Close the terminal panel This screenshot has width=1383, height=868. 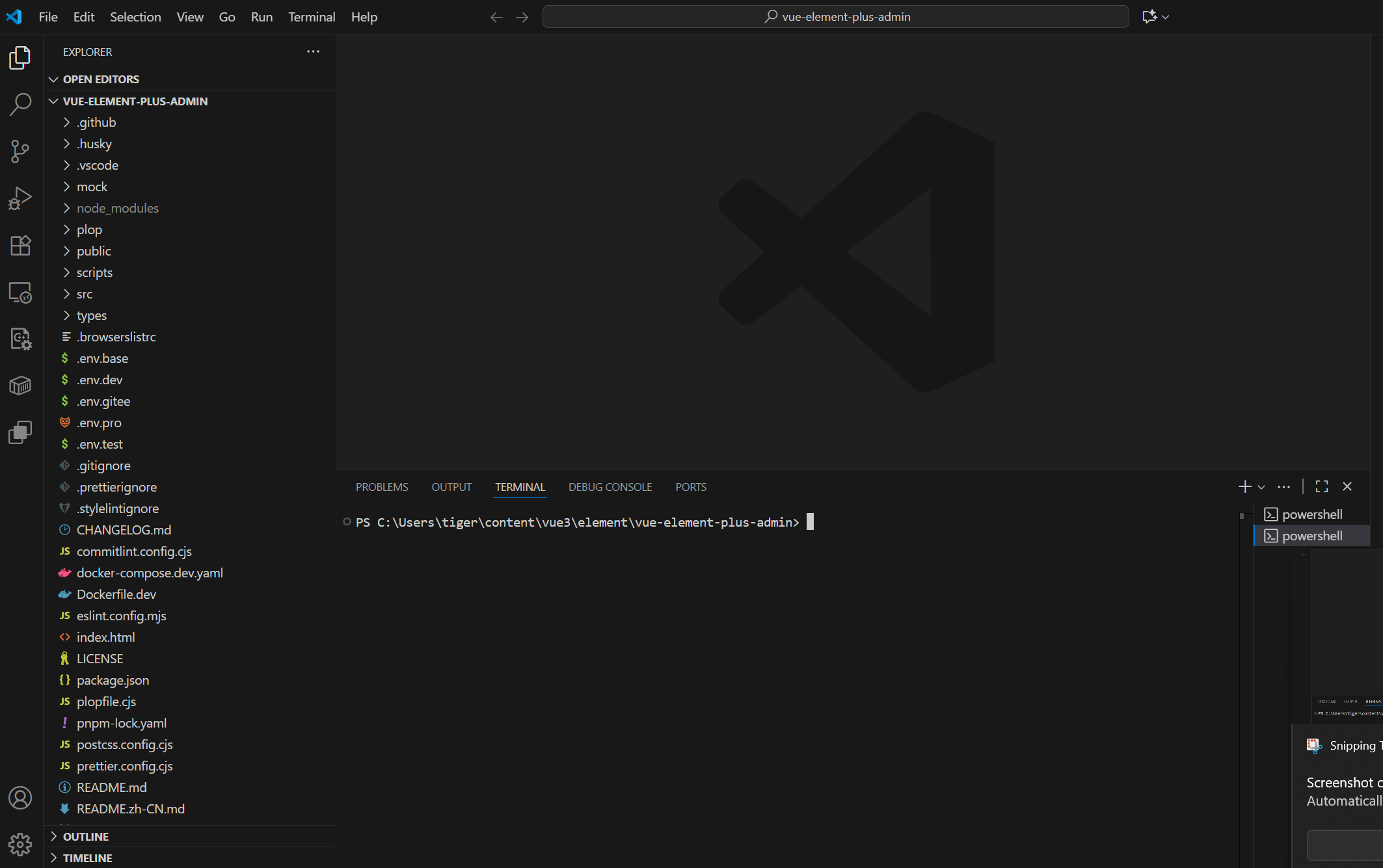click(x=1347, y=486)
